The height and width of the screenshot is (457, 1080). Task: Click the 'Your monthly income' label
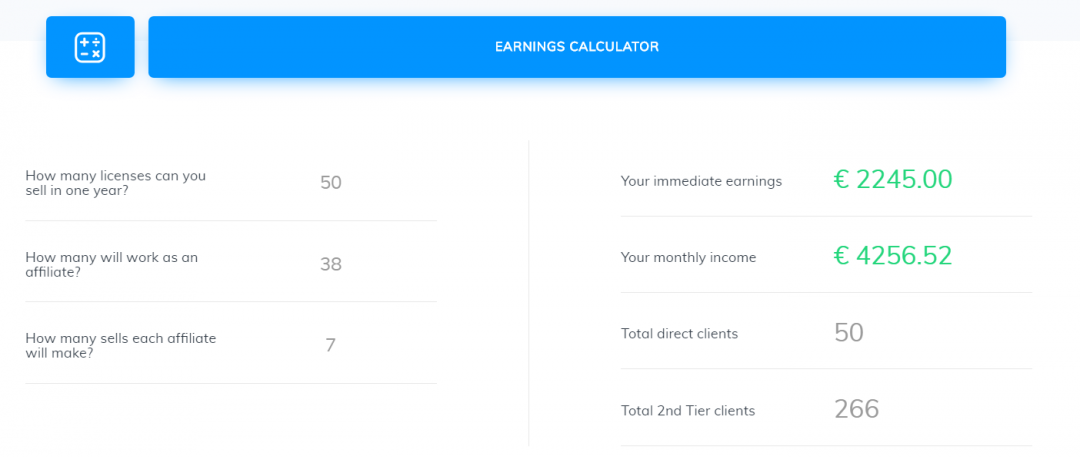coord(688,257)
